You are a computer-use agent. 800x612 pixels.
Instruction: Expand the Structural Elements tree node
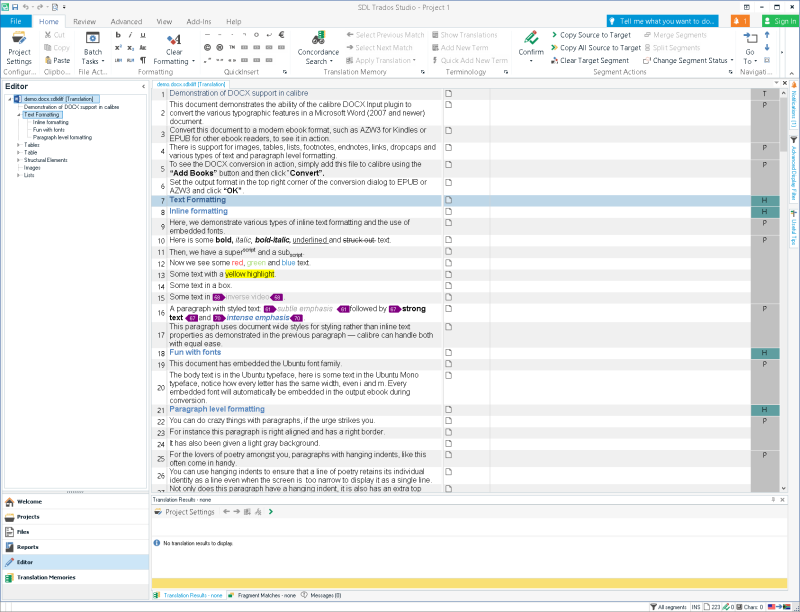(x=18, y=160)
